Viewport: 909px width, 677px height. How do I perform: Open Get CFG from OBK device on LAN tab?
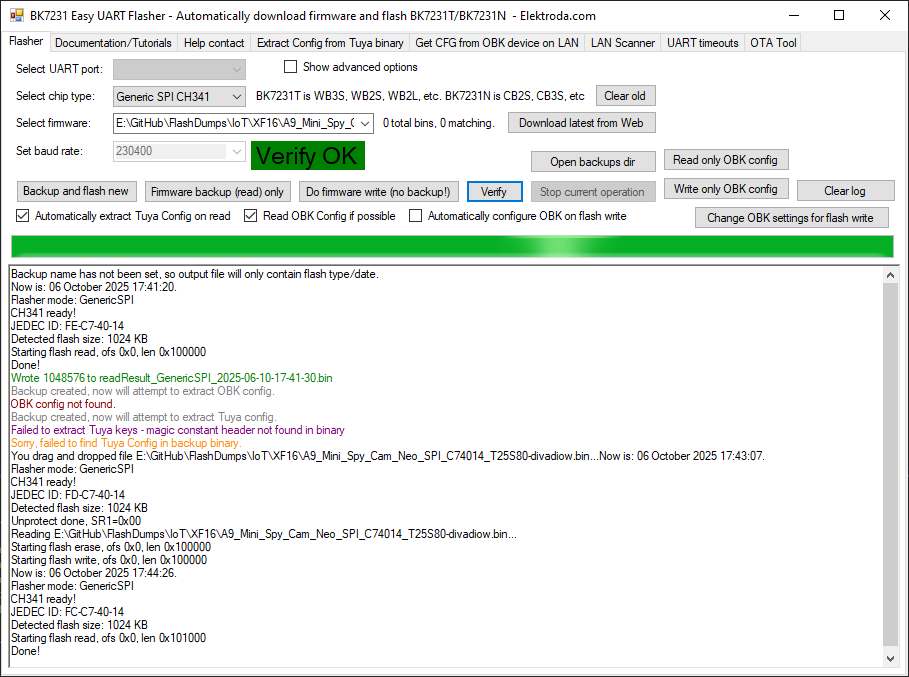tap(497, 43)
